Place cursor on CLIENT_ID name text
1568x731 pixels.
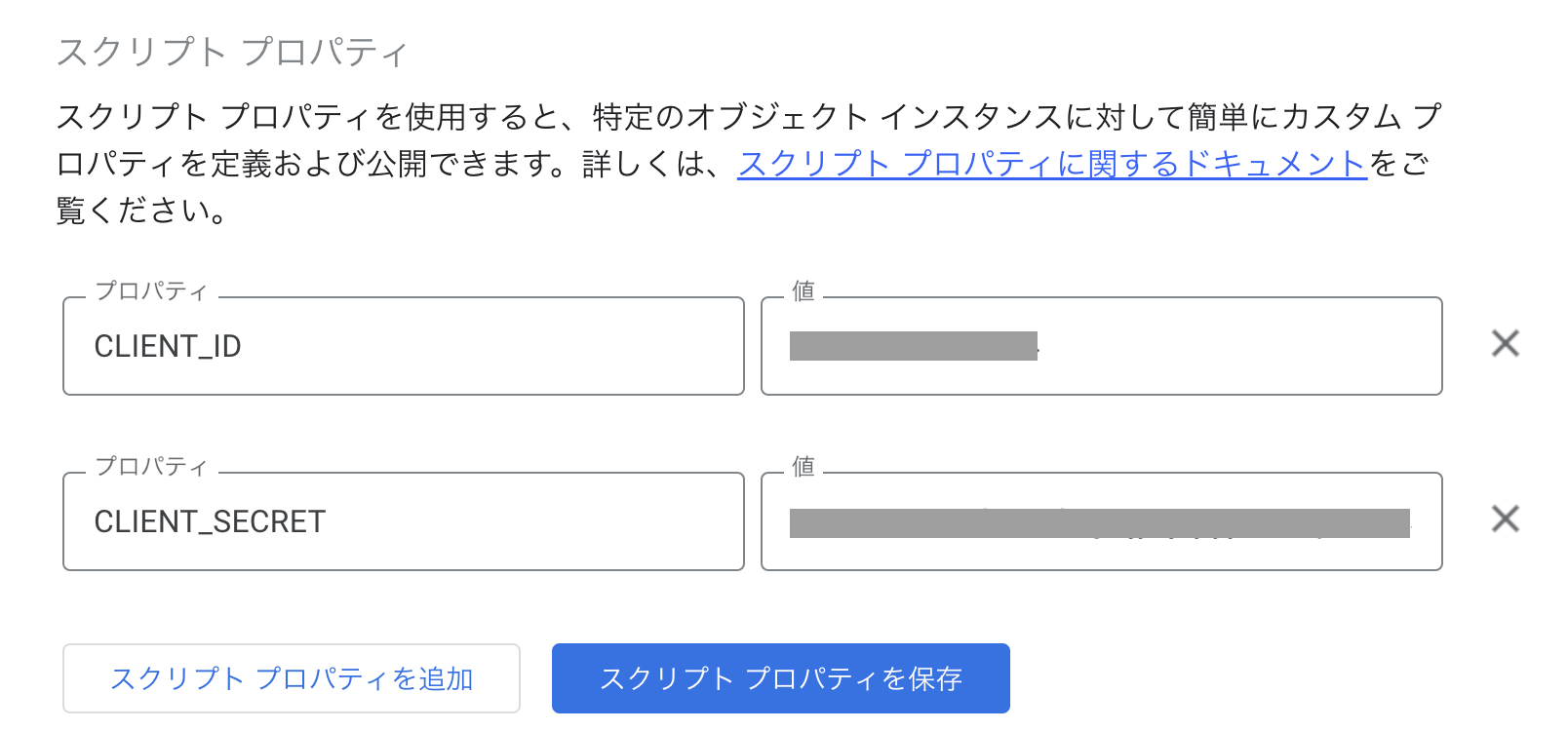(168, 346)
